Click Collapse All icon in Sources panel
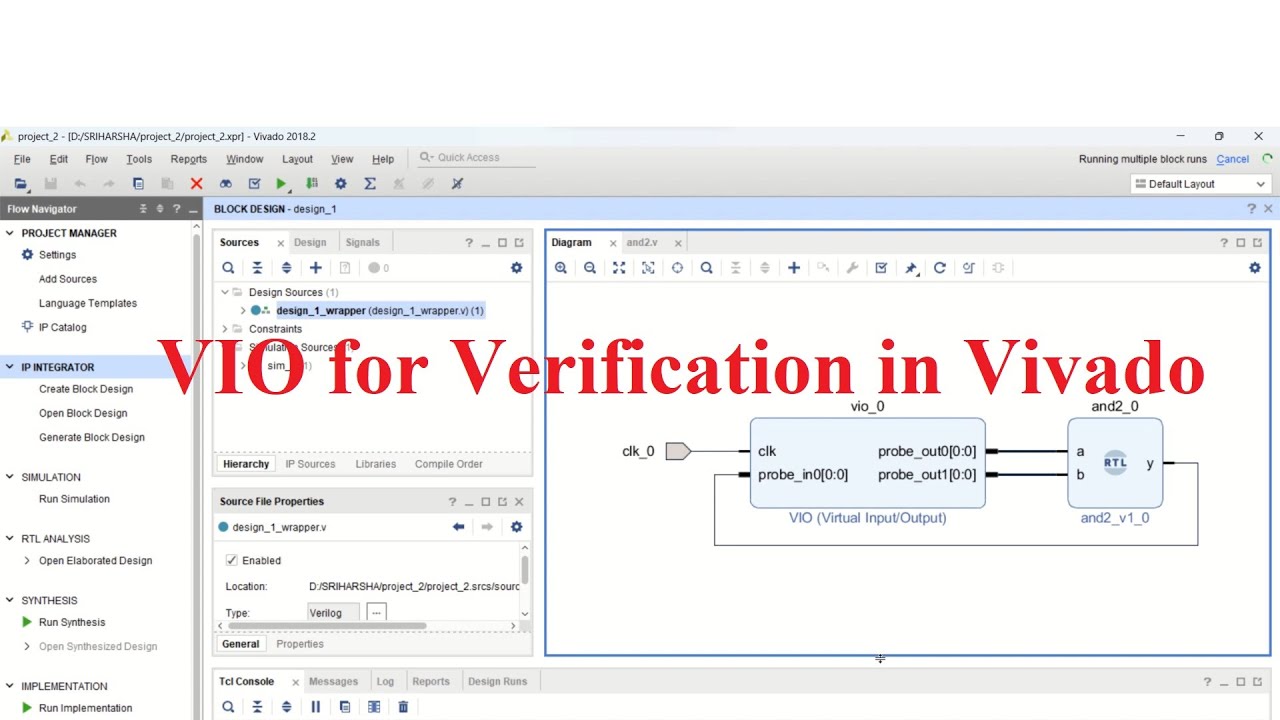Image resolution: width=1280 pixels, height=720 pixels. [x=257, y=268]
